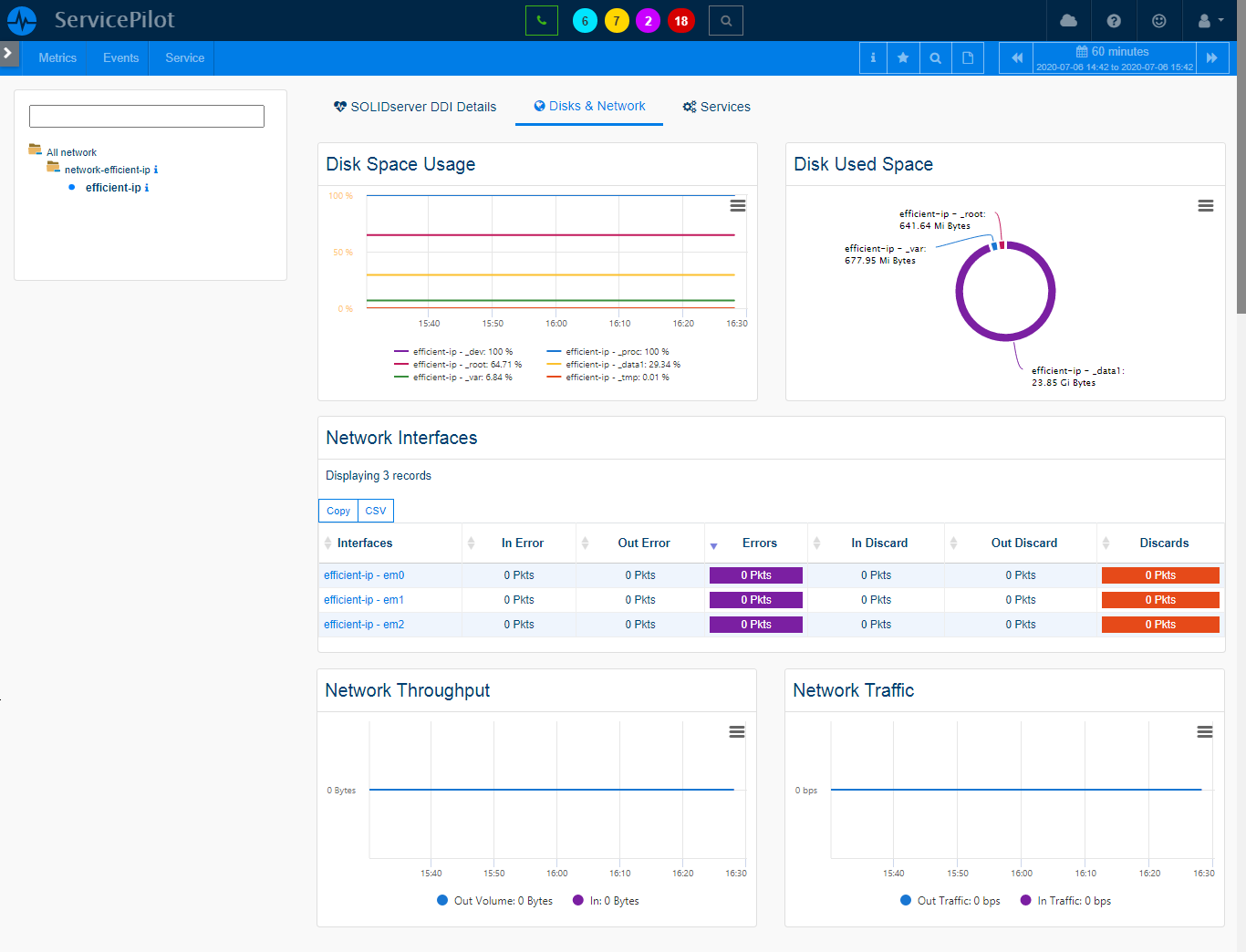Open the user account dropdown
This screenshot has height=952, width=1246.
tap(1210, 21)
